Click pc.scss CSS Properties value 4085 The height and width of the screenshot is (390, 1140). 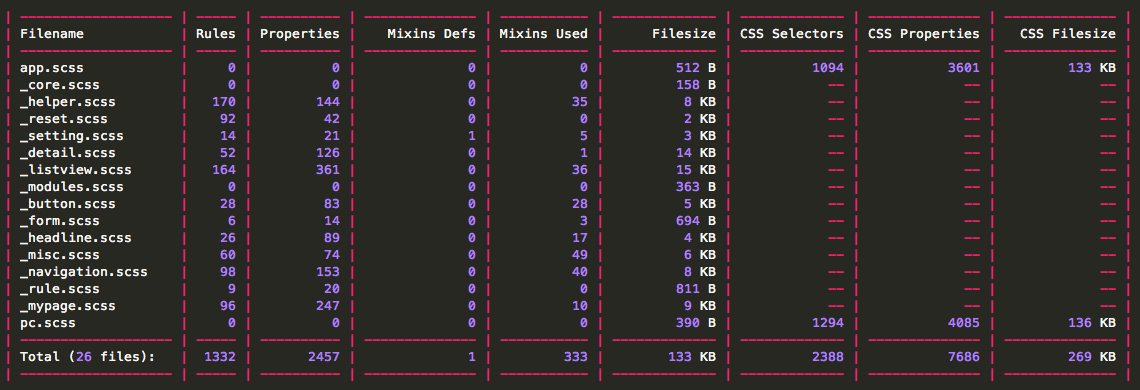click(x=963, y=322)
